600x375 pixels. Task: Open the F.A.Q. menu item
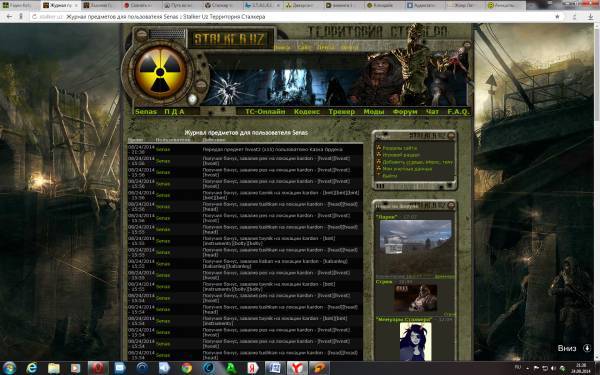458,112
